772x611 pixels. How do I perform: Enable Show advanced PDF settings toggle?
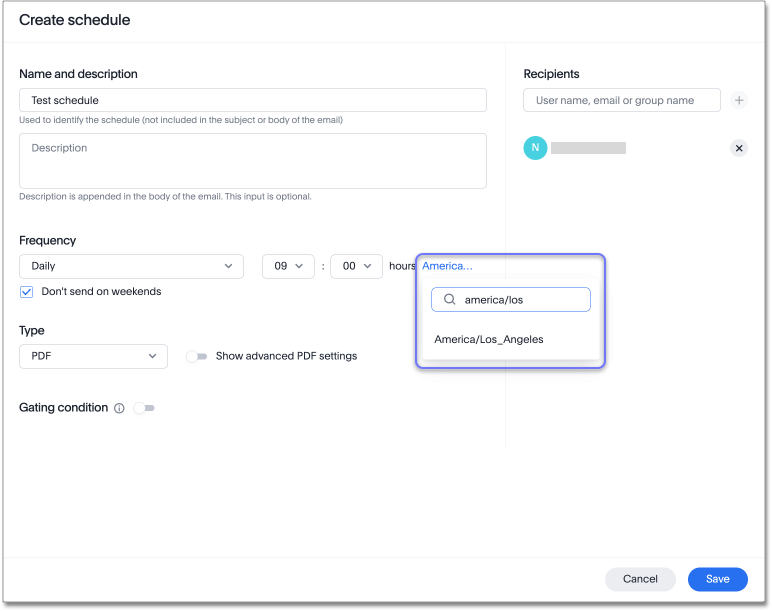196,356
